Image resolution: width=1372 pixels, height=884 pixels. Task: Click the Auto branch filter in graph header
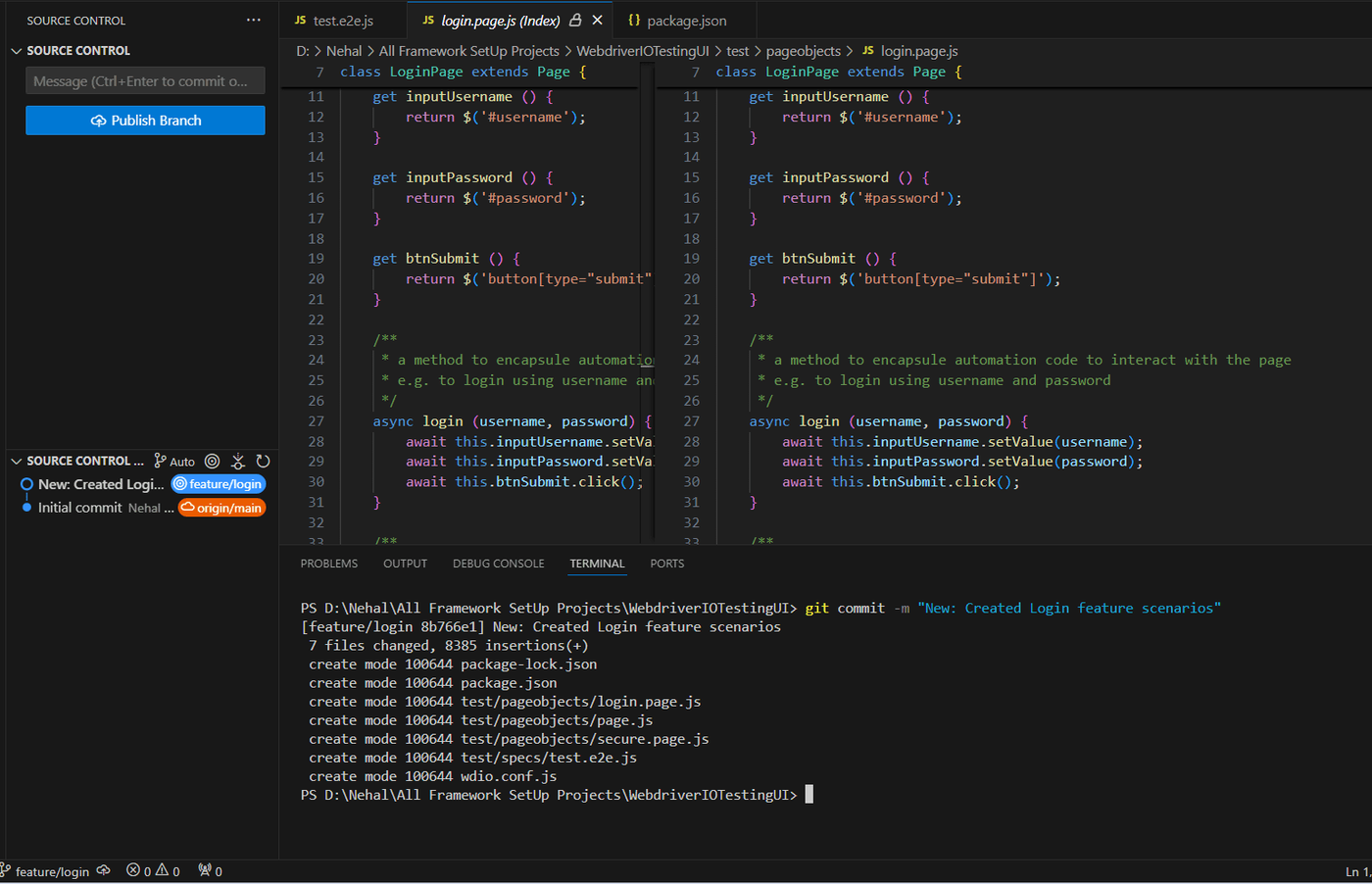pyautogui.click(x=174, y=462)
